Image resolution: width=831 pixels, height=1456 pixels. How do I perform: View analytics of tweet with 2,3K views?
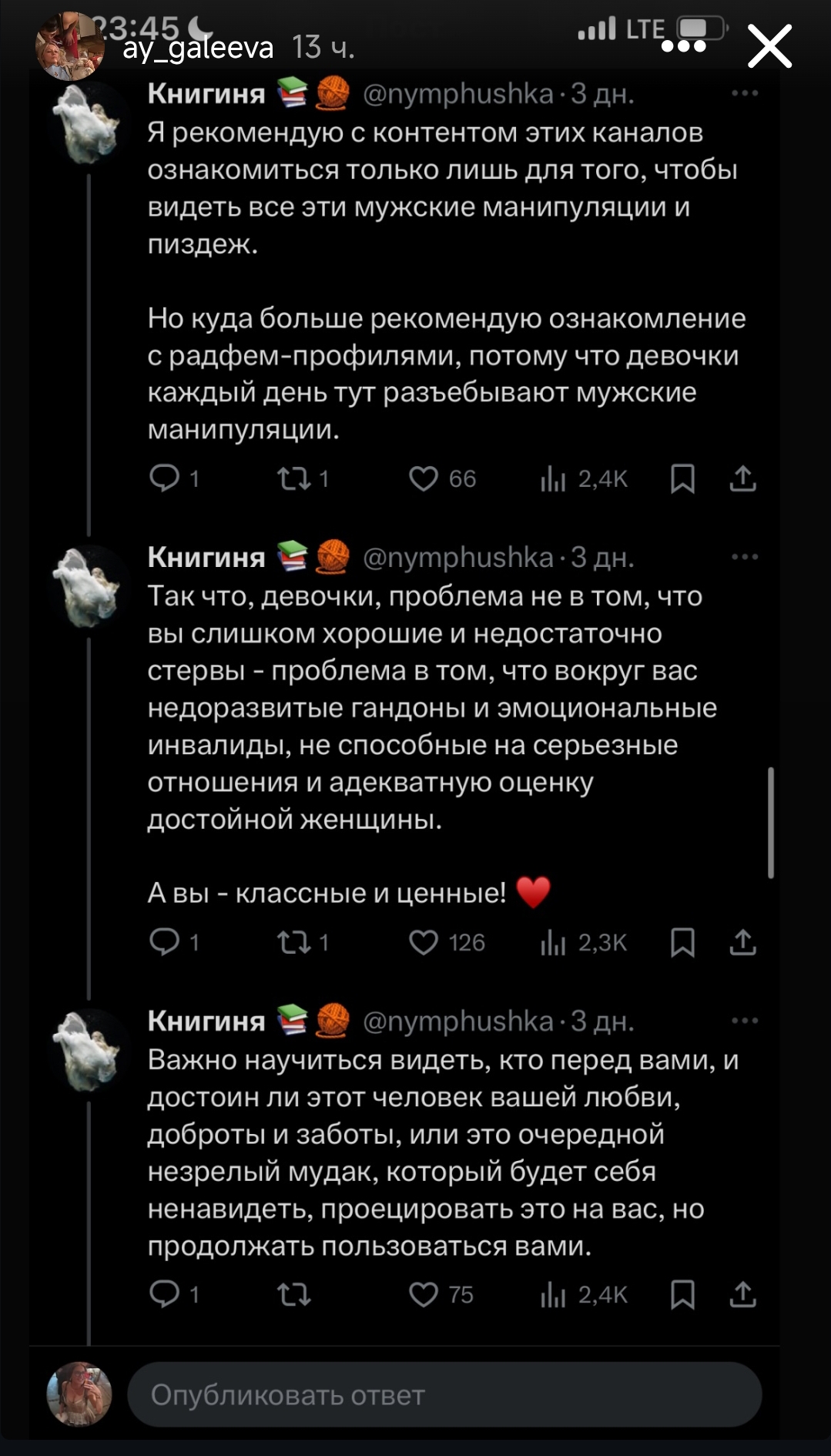pyautogui.click(x=553, y=942)
